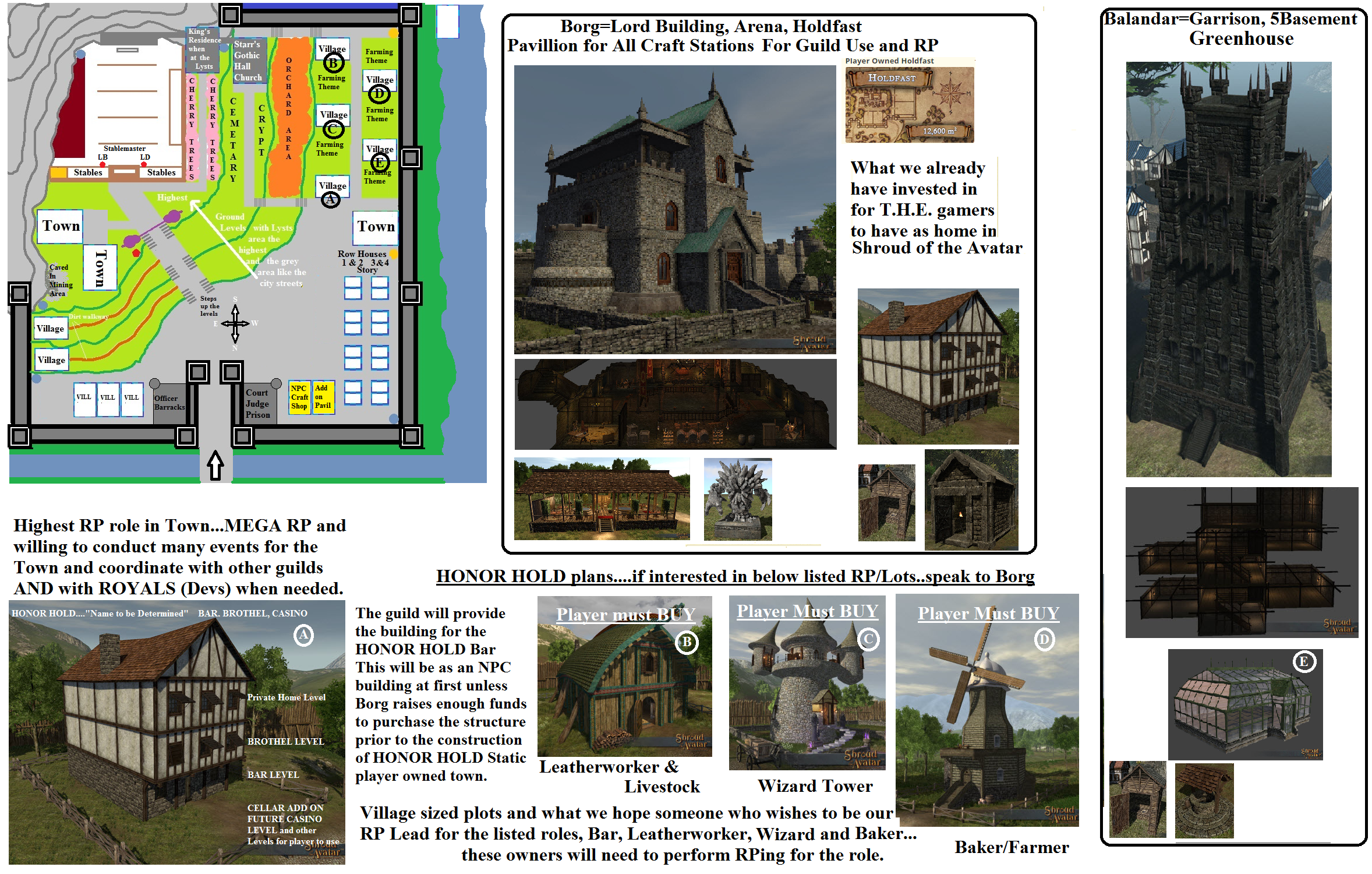Open the windmill Baker/Farmer image
The height and width of the screenshot is (874, 1372).
[987, 710]
